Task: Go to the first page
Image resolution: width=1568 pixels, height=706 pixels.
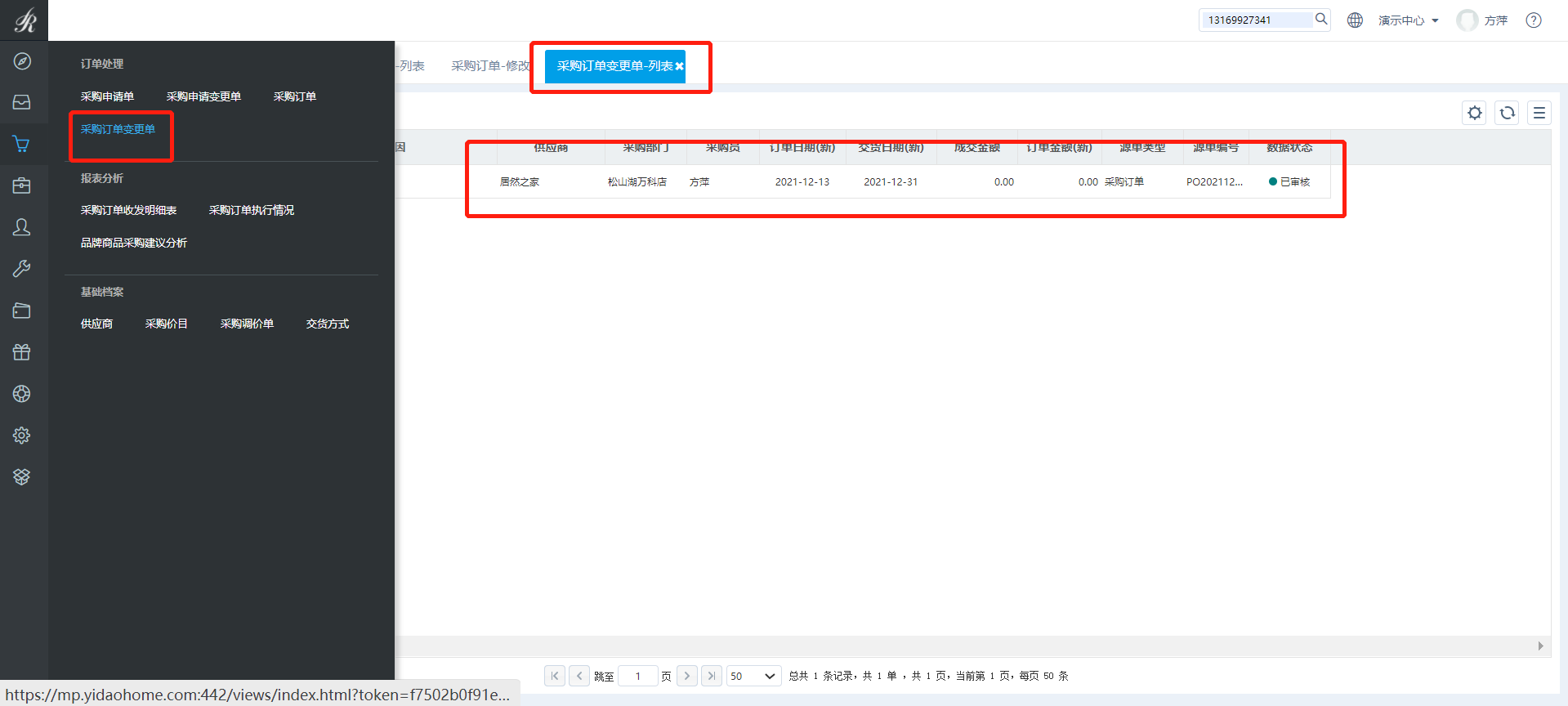Action: point(555,676)
